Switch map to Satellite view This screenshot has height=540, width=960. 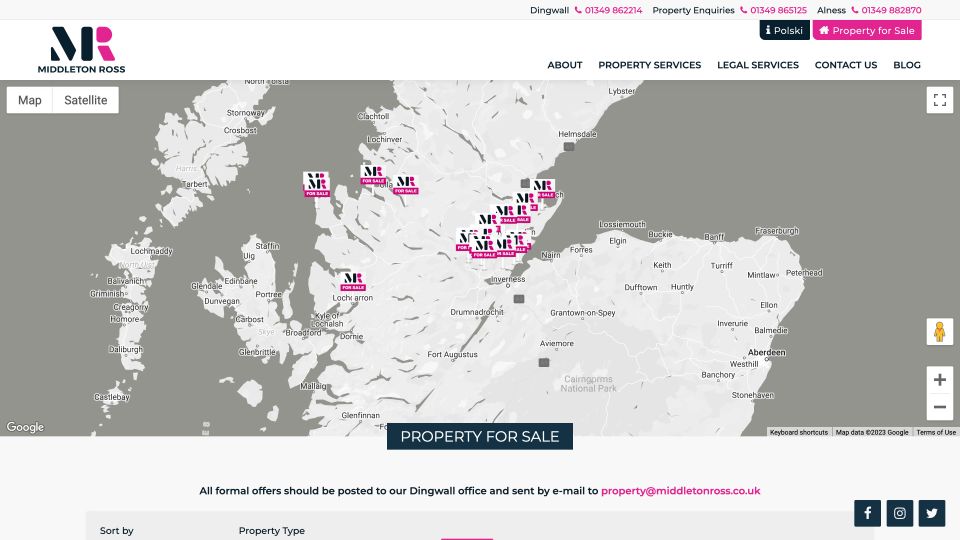[86, 100]
